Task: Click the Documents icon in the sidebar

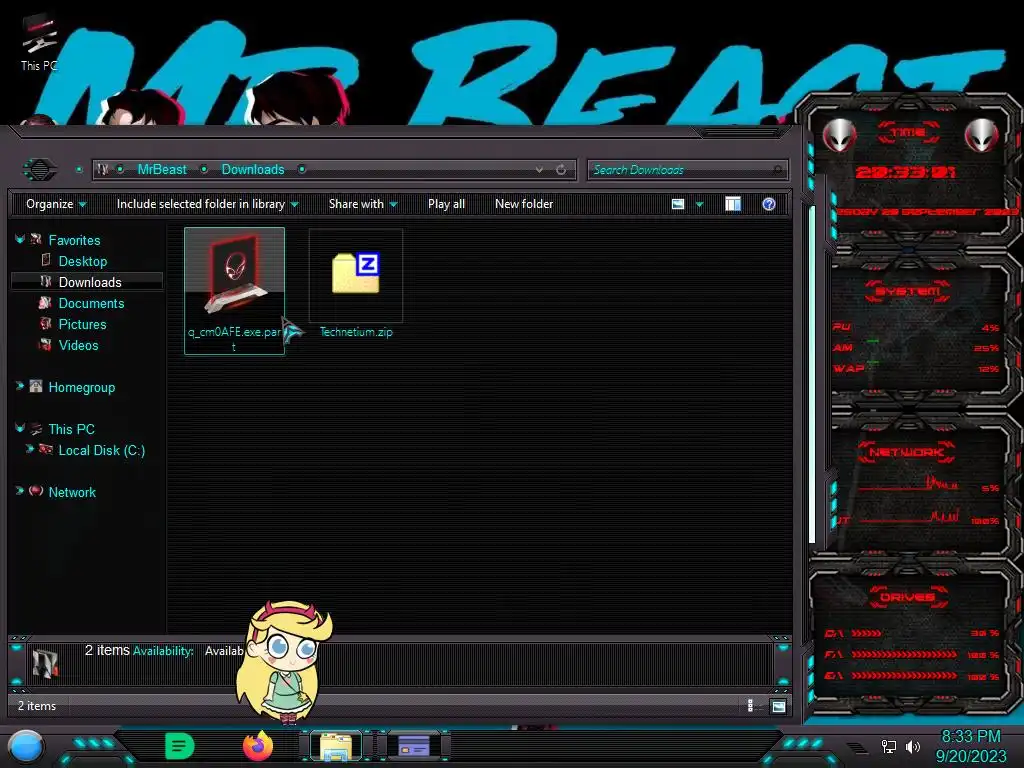Action: pos(45,302)
